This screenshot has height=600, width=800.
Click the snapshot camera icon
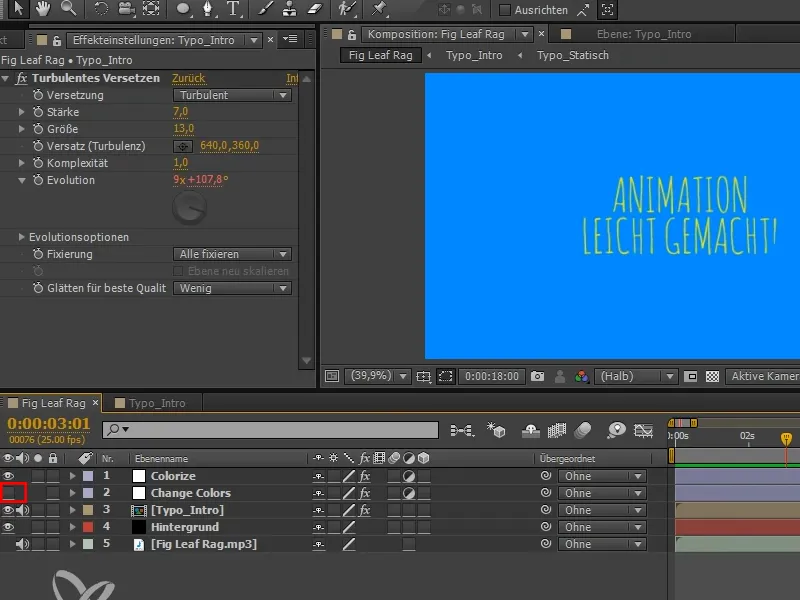tap(537, 377)
